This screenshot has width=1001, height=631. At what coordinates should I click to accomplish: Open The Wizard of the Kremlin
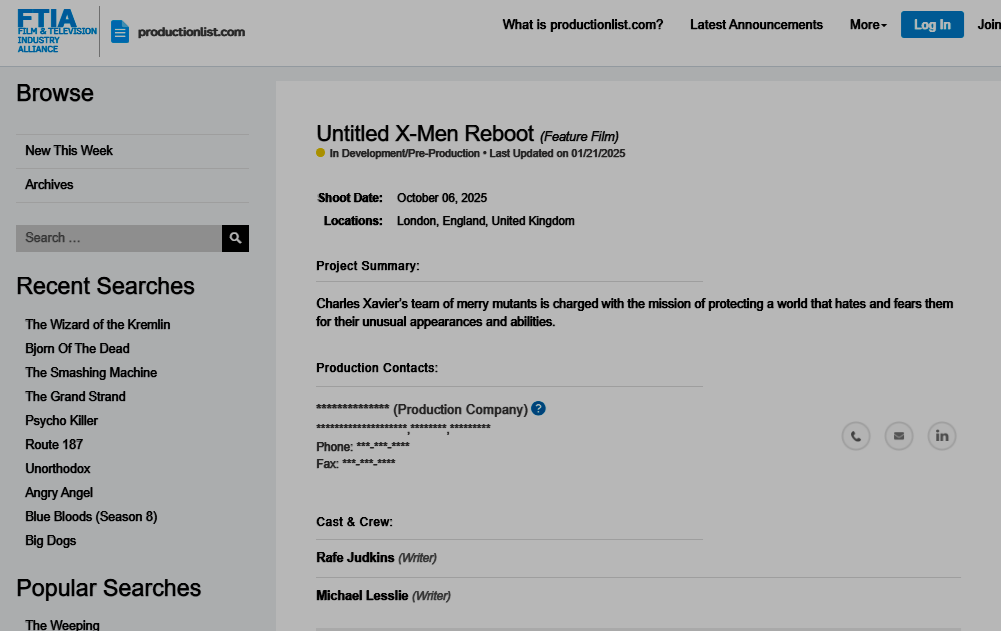[x=98, y=325]
